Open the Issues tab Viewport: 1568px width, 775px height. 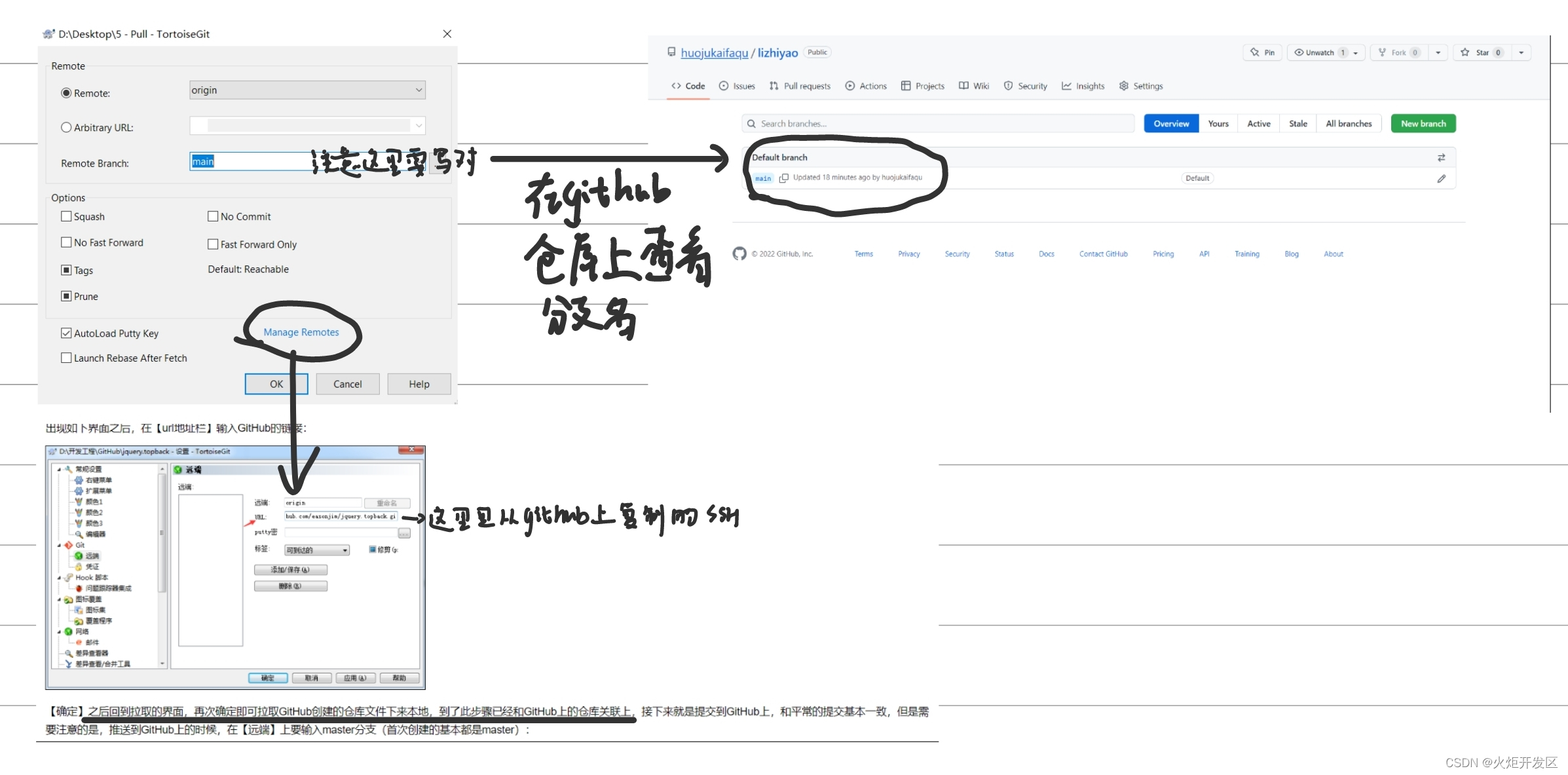click(x=737, y=86)
